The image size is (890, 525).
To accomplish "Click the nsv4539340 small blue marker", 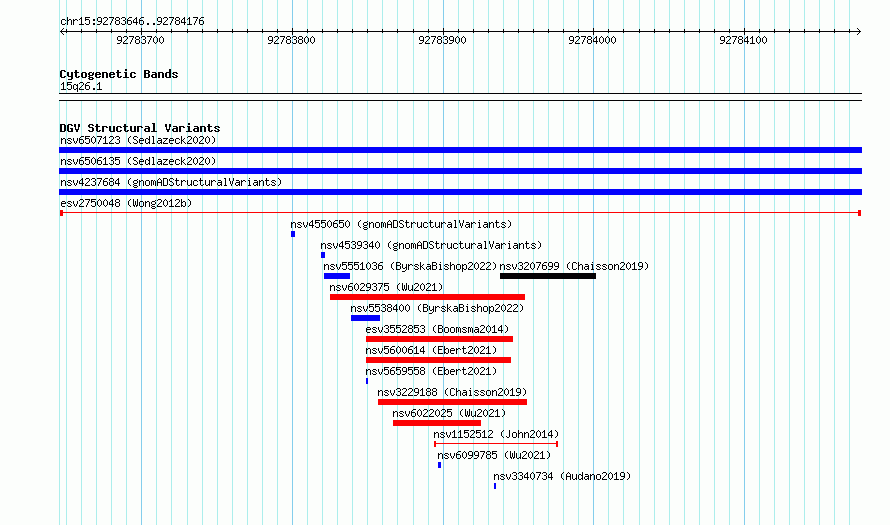I will [x=323, y=255].
